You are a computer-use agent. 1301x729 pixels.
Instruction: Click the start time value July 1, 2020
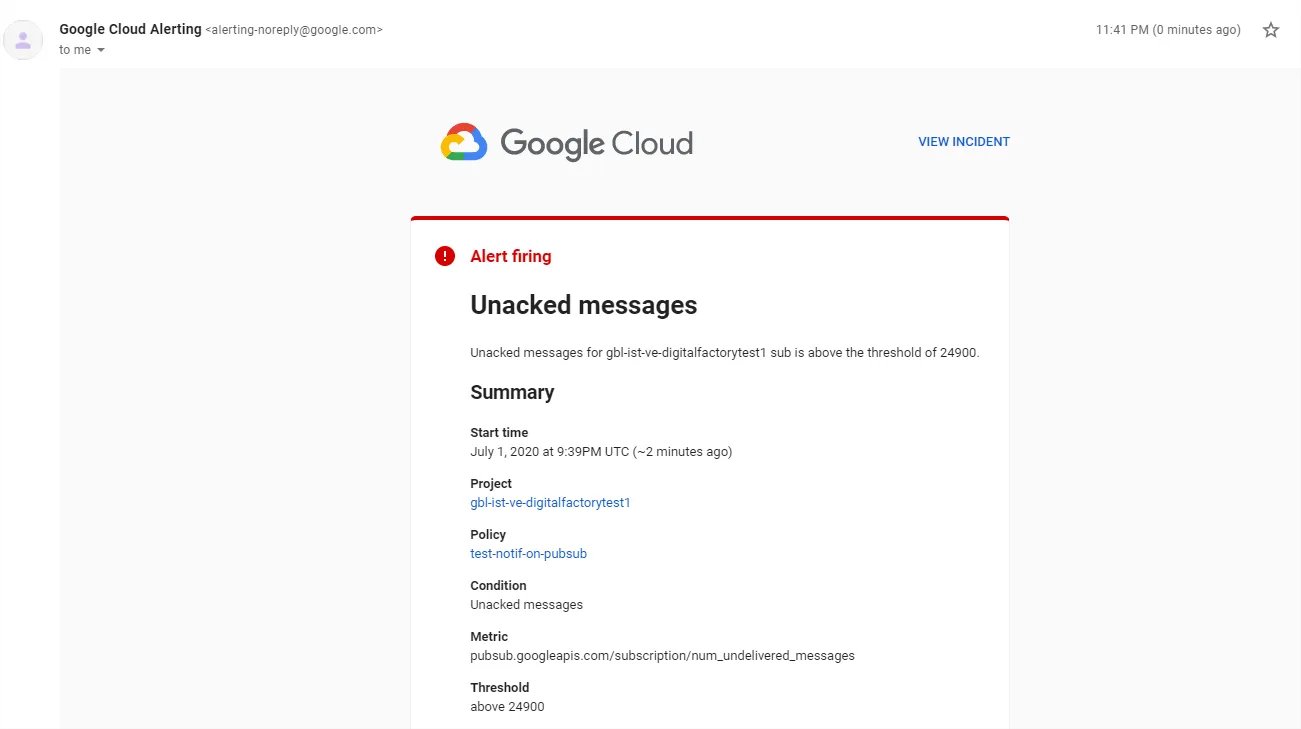pyautogui.click(x=600, y=452)
